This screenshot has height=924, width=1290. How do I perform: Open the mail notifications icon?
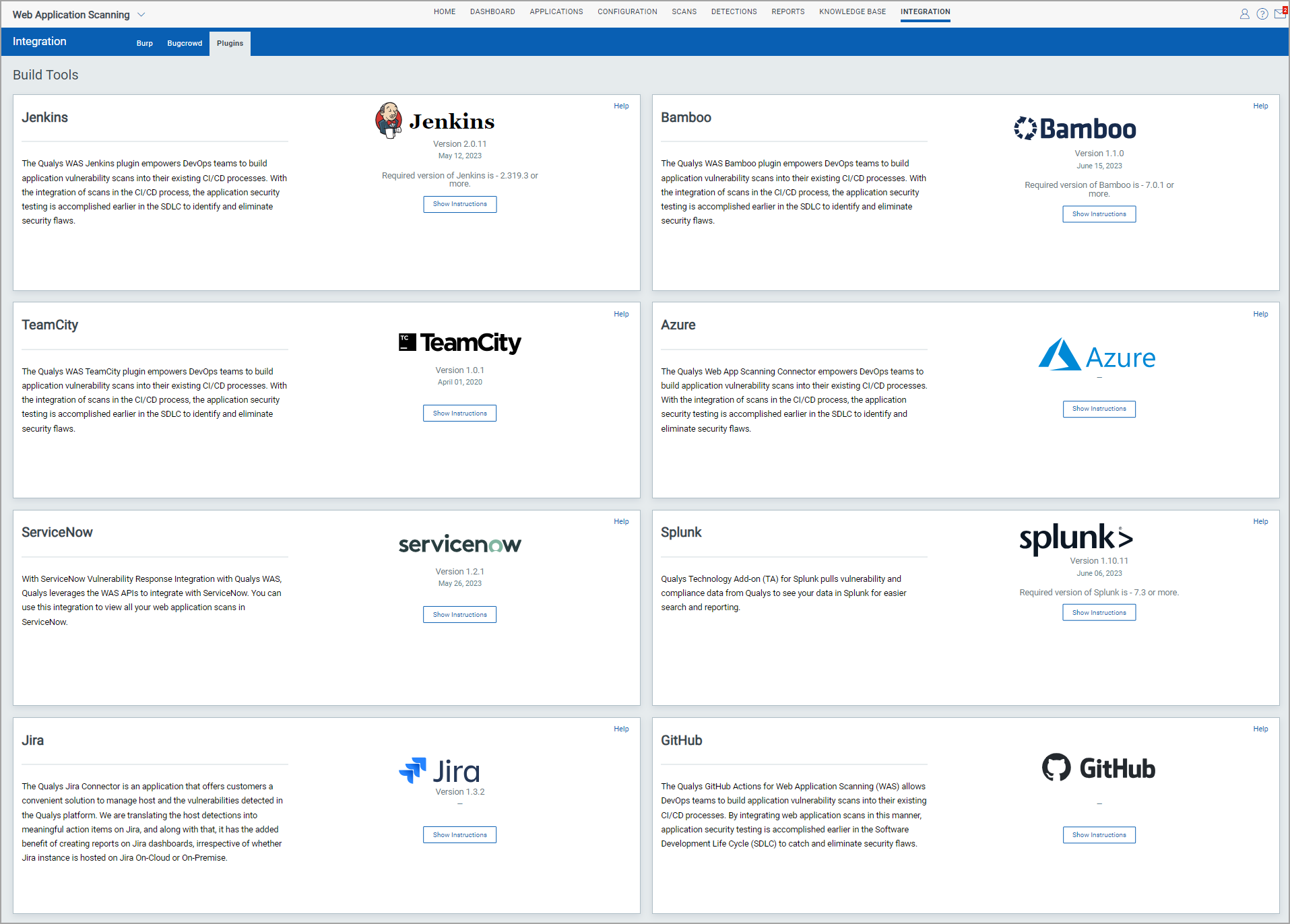click(1281, 13)
